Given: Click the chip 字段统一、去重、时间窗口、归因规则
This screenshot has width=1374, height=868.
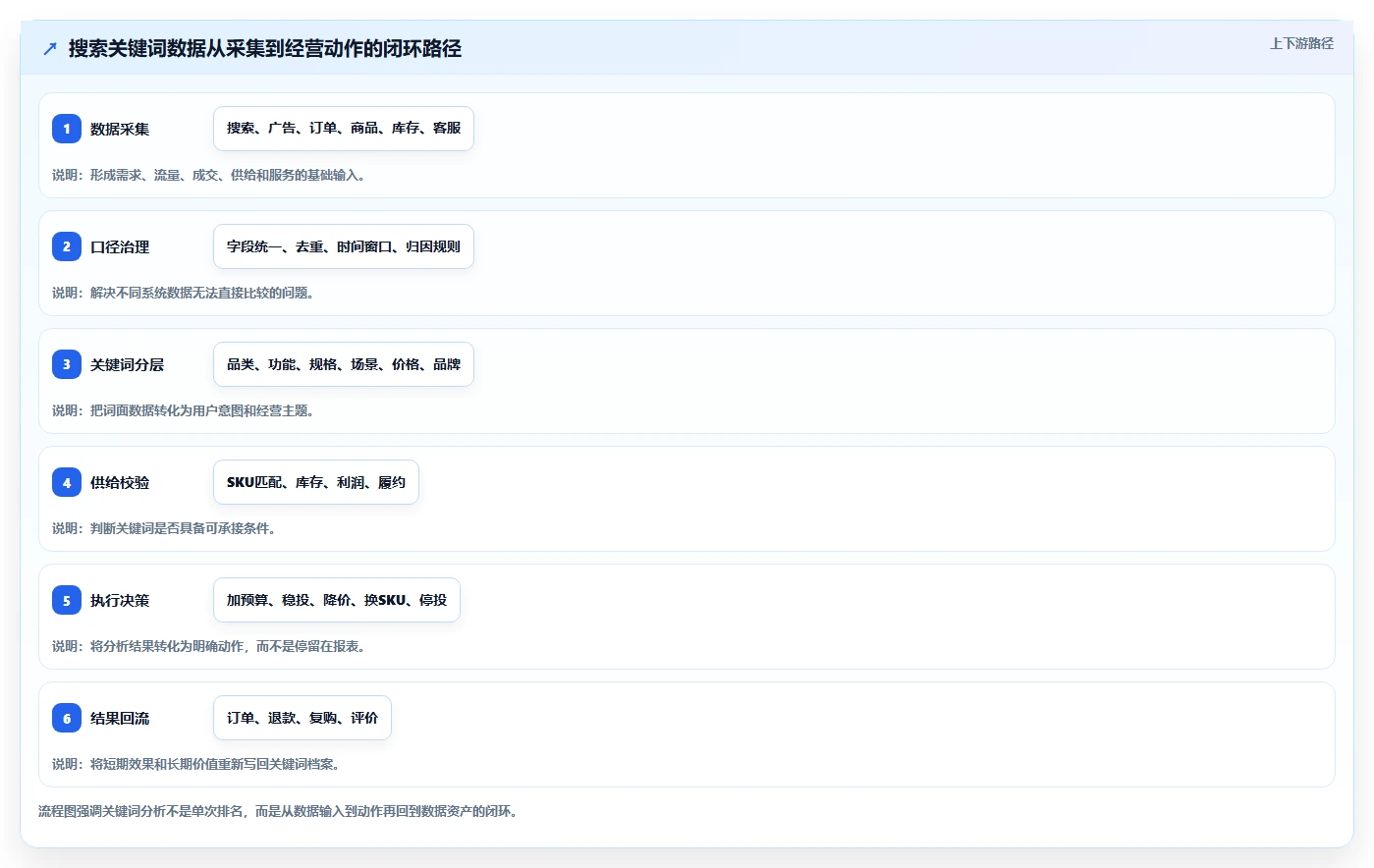Looking at the screenshot, I should point(344,246).
